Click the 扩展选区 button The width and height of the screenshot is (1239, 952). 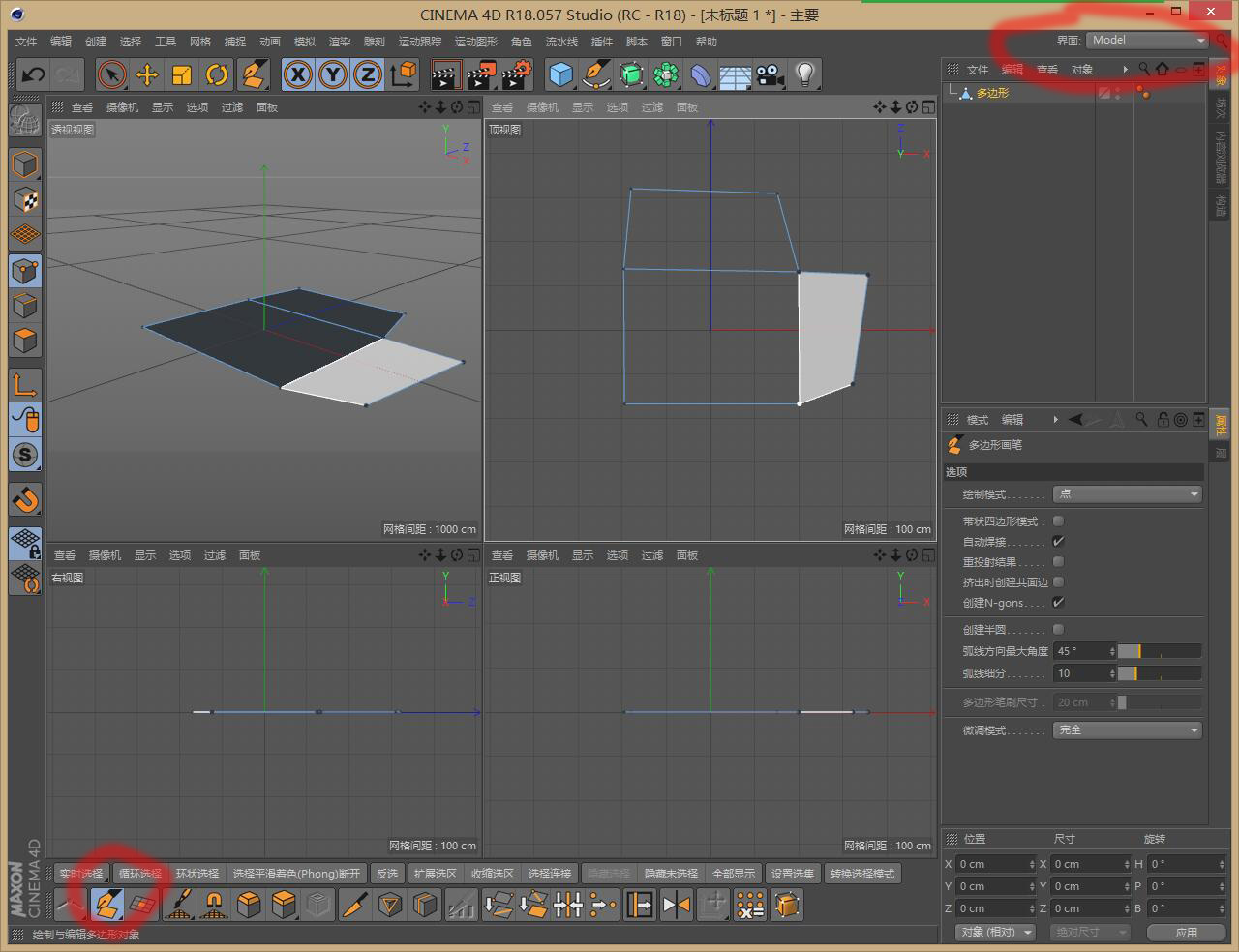(x=436, y=874)
